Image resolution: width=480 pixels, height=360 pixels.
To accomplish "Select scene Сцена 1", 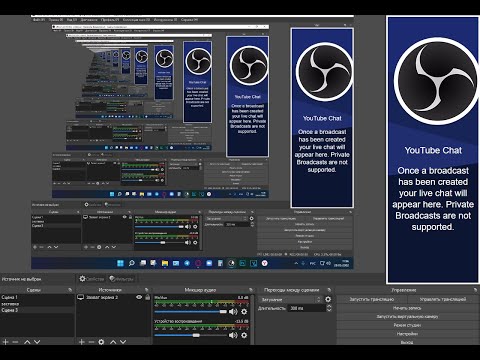I will coord(37,297).
